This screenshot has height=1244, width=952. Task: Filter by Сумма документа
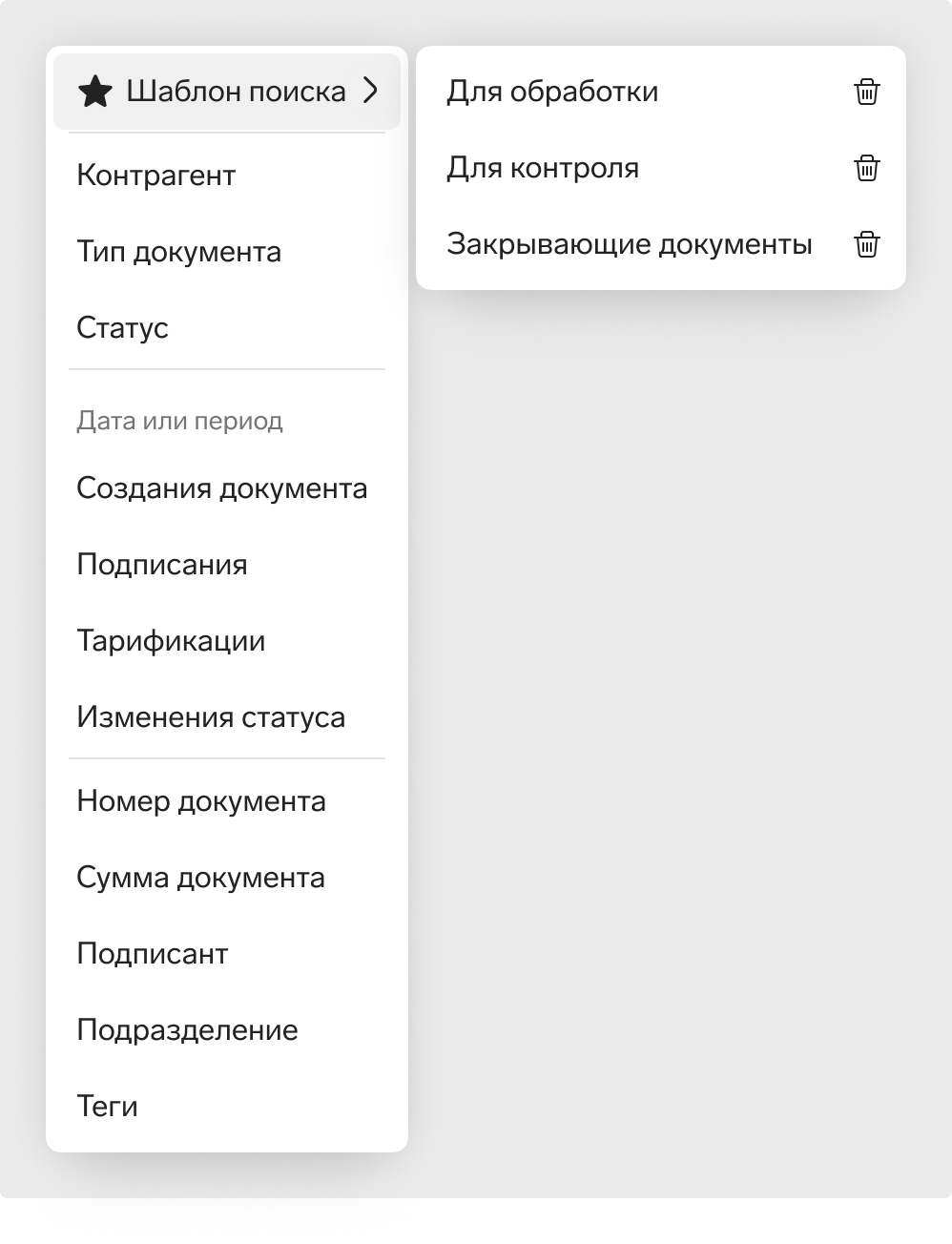point(227,878)
